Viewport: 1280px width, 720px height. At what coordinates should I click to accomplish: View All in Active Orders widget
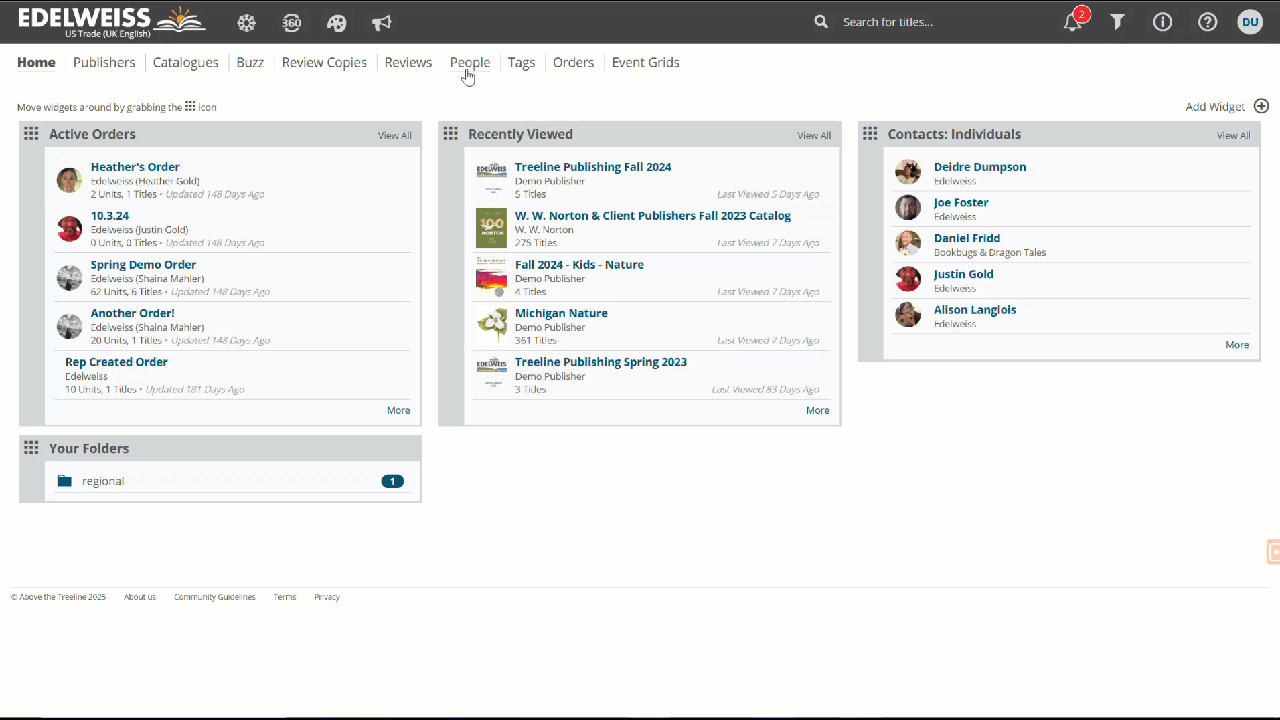[394, 135]
